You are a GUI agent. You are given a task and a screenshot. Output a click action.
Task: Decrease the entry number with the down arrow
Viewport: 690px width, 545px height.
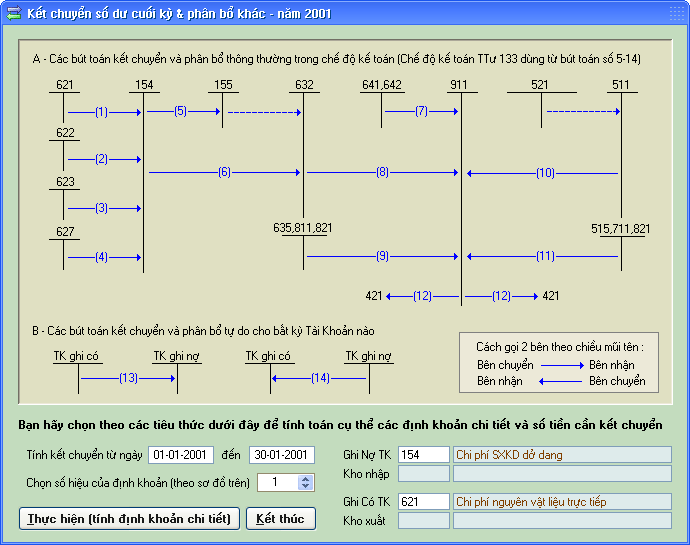(306, 487)
